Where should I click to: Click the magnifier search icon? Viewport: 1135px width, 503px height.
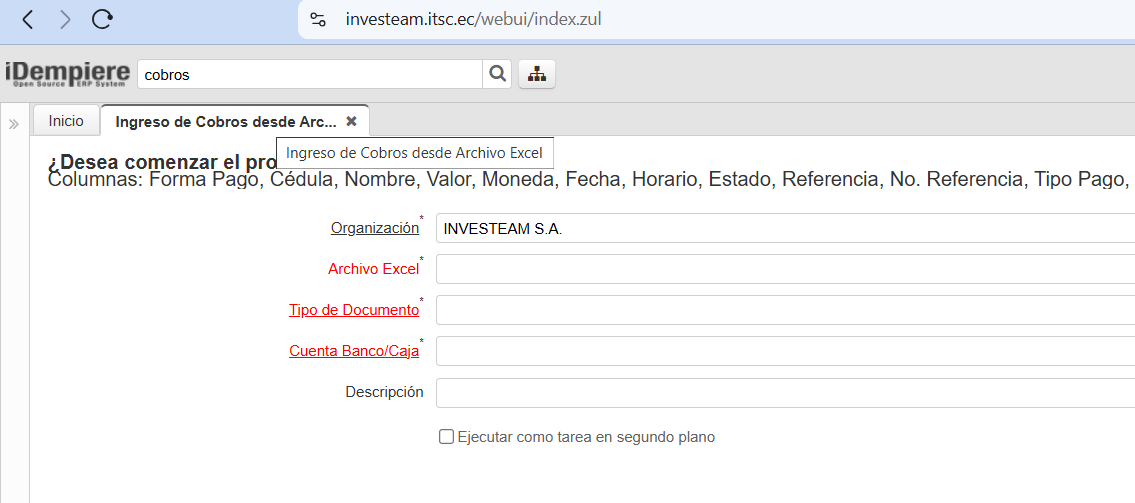click(x=496, y=74)
